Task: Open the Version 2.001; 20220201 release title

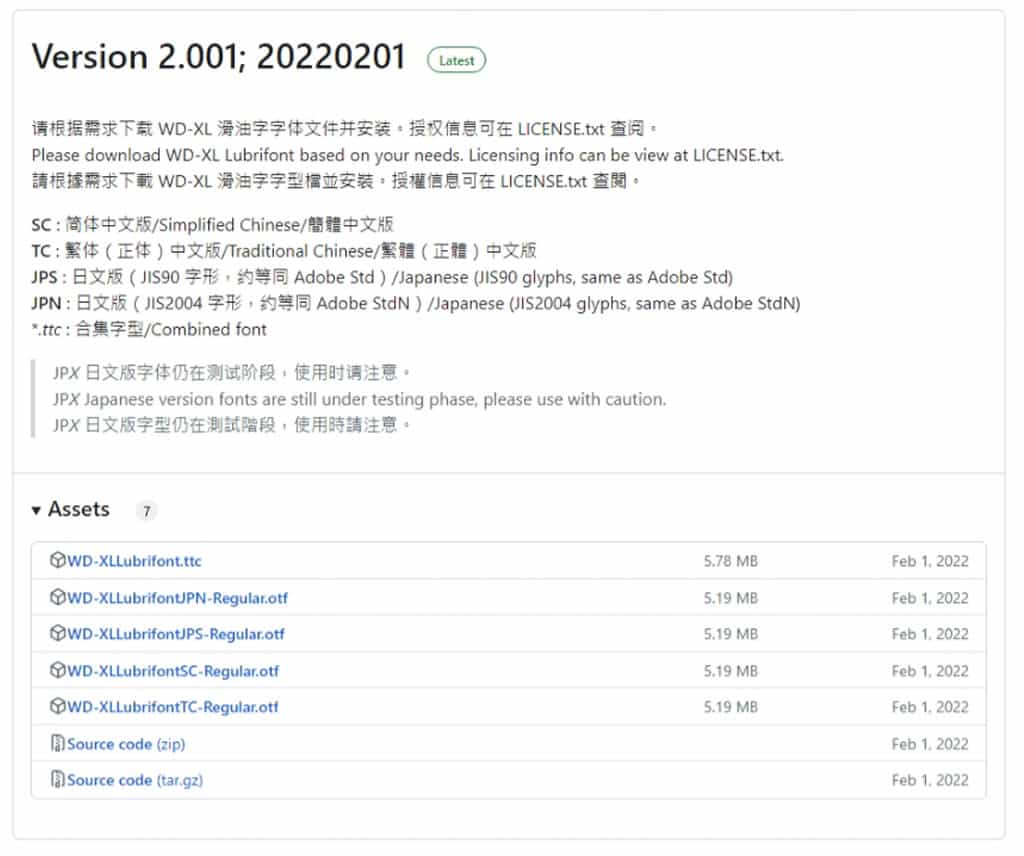Action: click(219, 57)
